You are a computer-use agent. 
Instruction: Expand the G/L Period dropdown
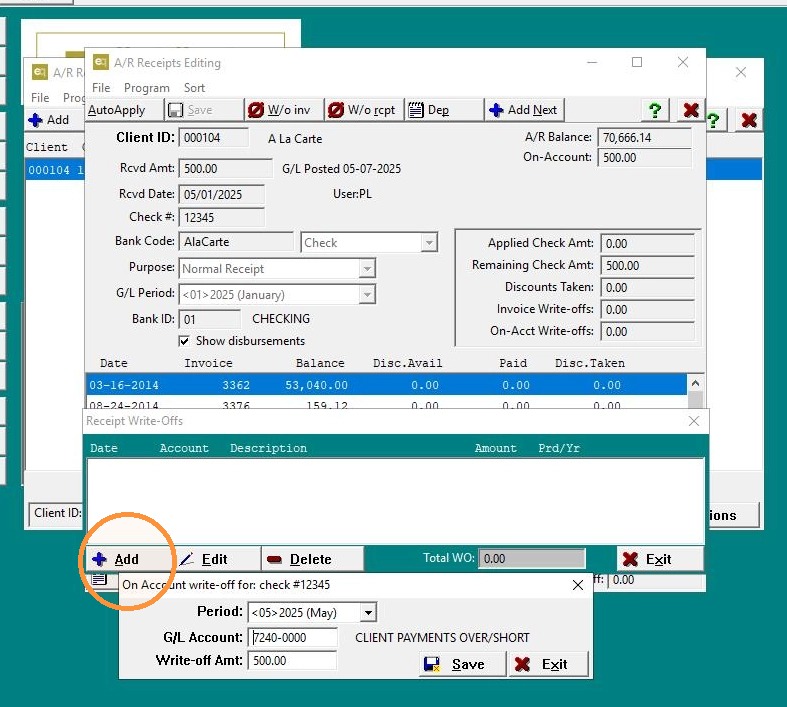pos(367,295)
